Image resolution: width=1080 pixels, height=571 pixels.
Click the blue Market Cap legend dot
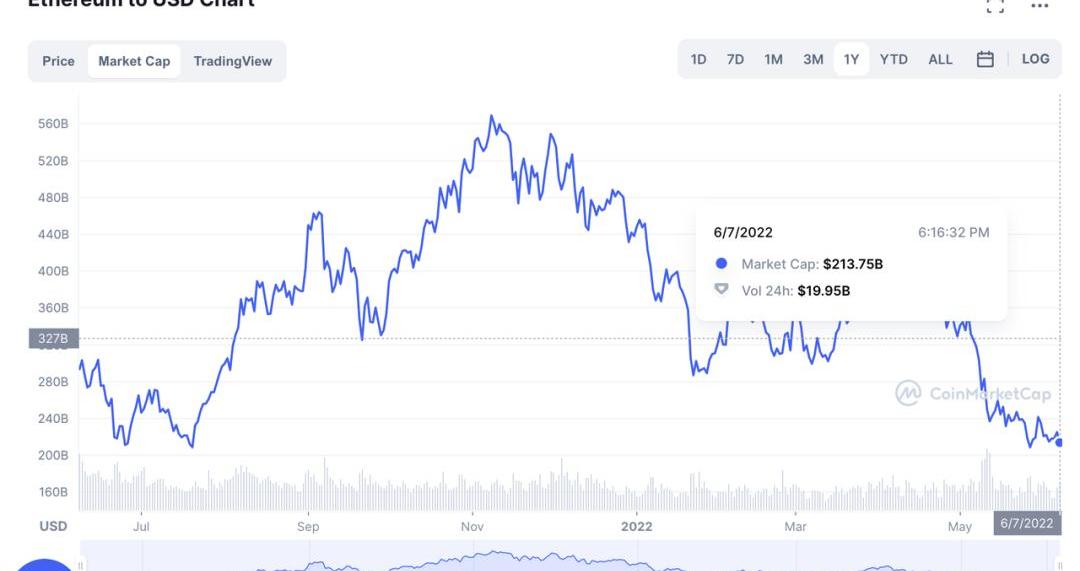[x=722, y=264]
